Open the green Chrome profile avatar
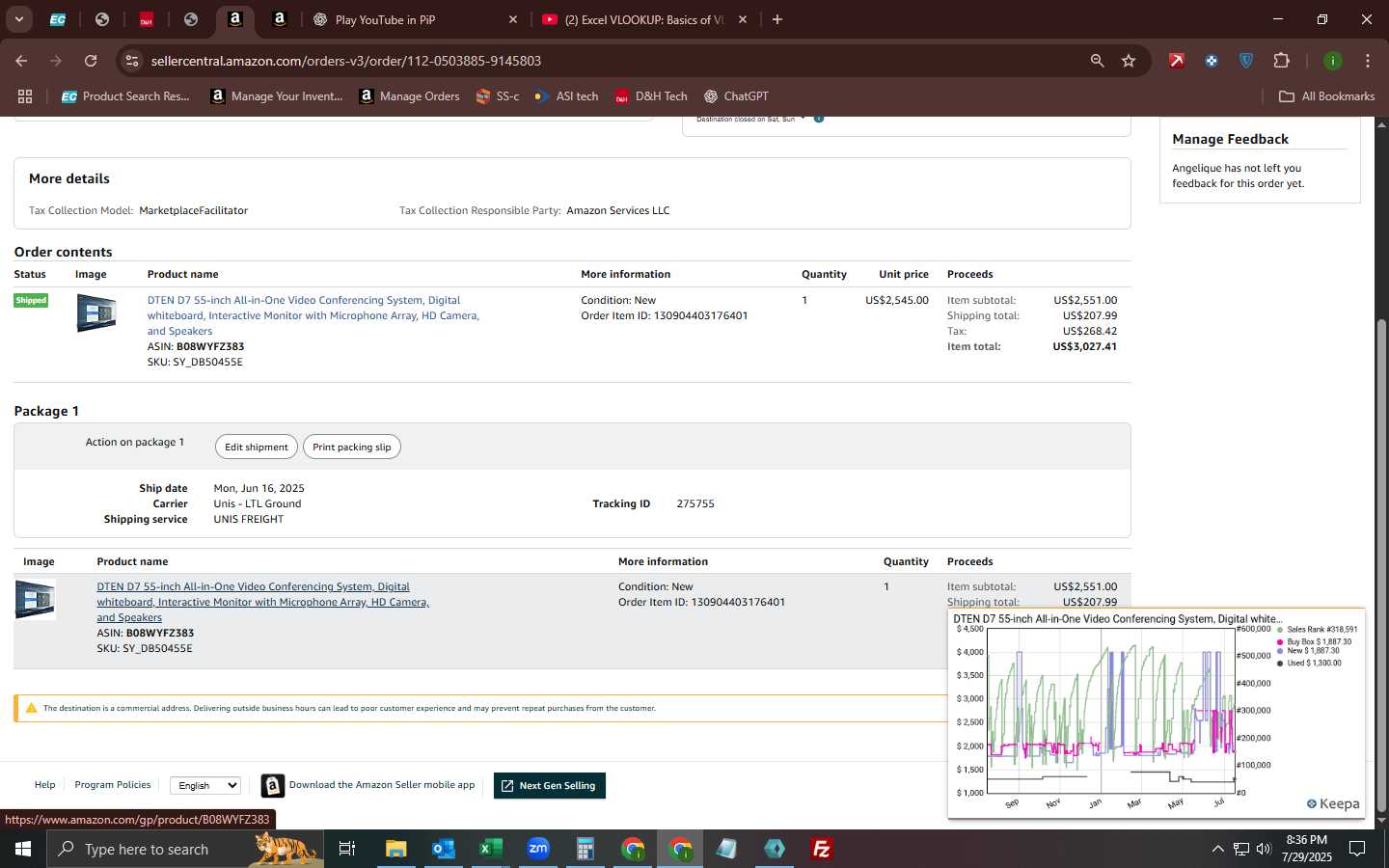 click(1333, 61)
